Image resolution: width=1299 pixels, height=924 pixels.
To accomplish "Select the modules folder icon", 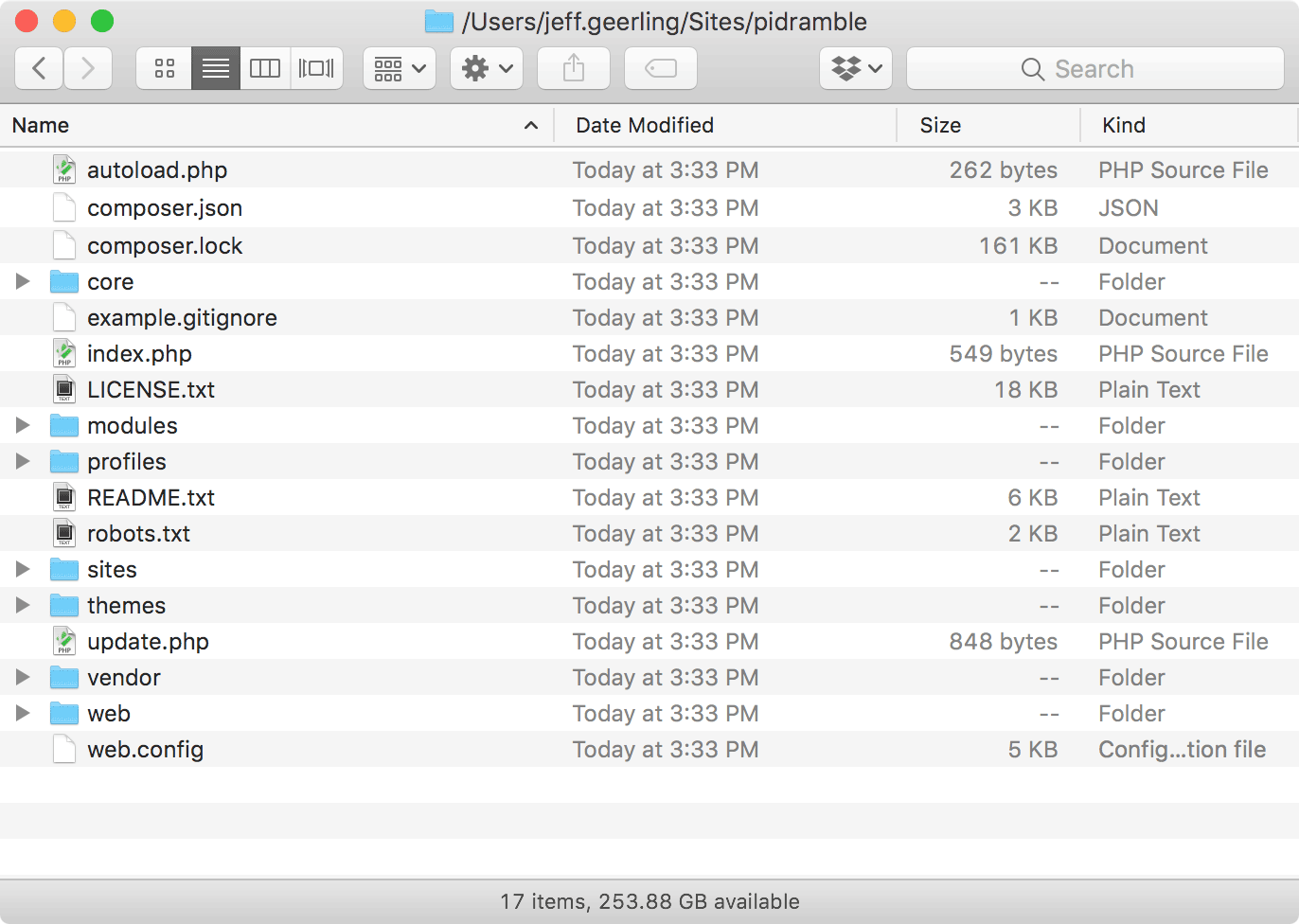I will pos(64,425).
